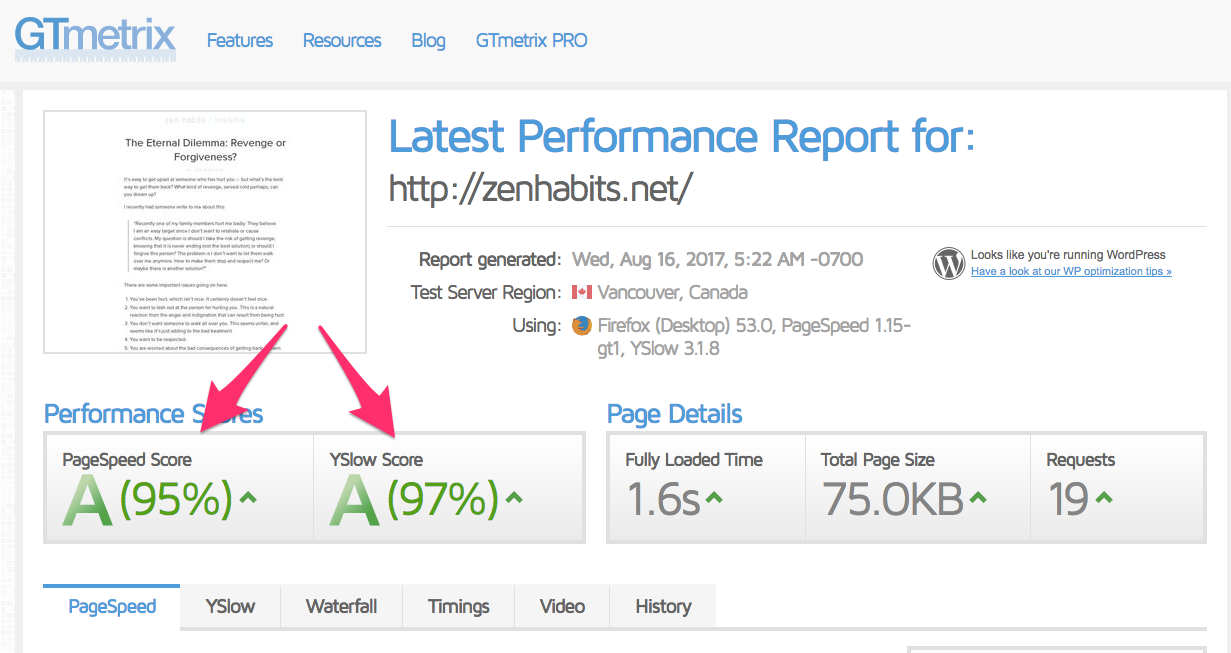The height and width of the screenshot is (653, 1231).
Task: Click the PageSpeed Score A grade
Action: [x=88, y=500]
